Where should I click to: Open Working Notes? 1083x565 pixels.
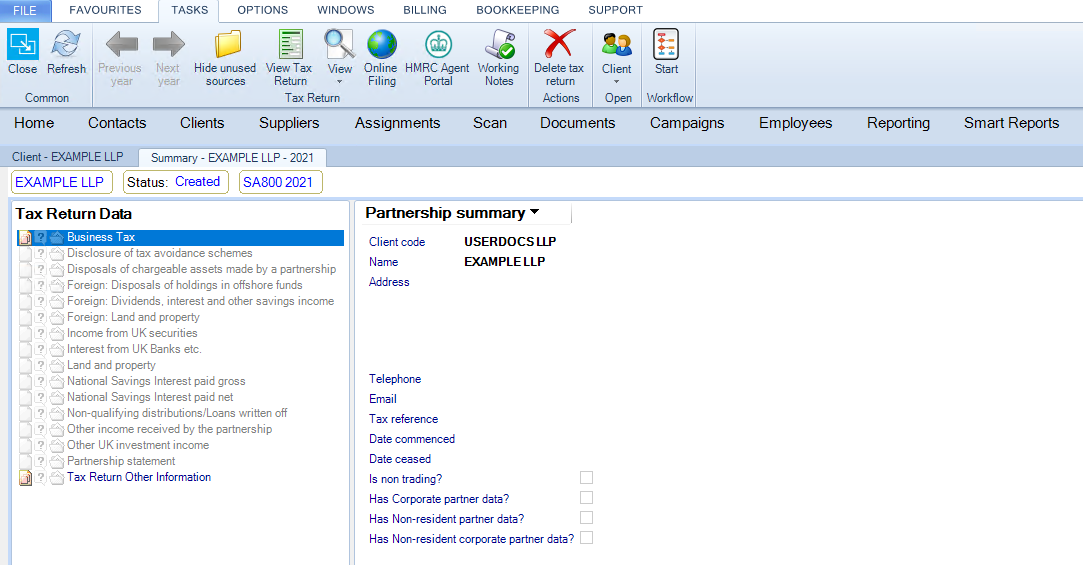[x=499, y=57]
